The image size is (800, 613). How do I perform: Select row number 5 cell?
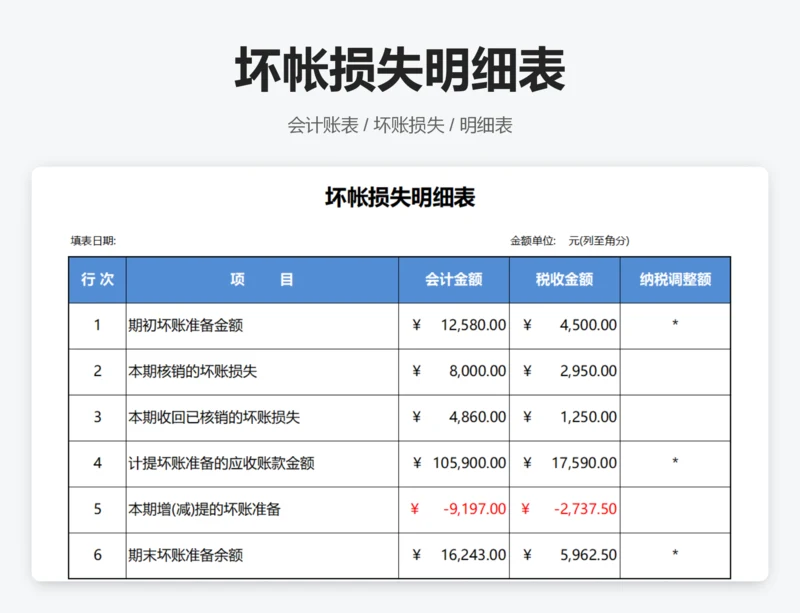[x=97, y=509]
